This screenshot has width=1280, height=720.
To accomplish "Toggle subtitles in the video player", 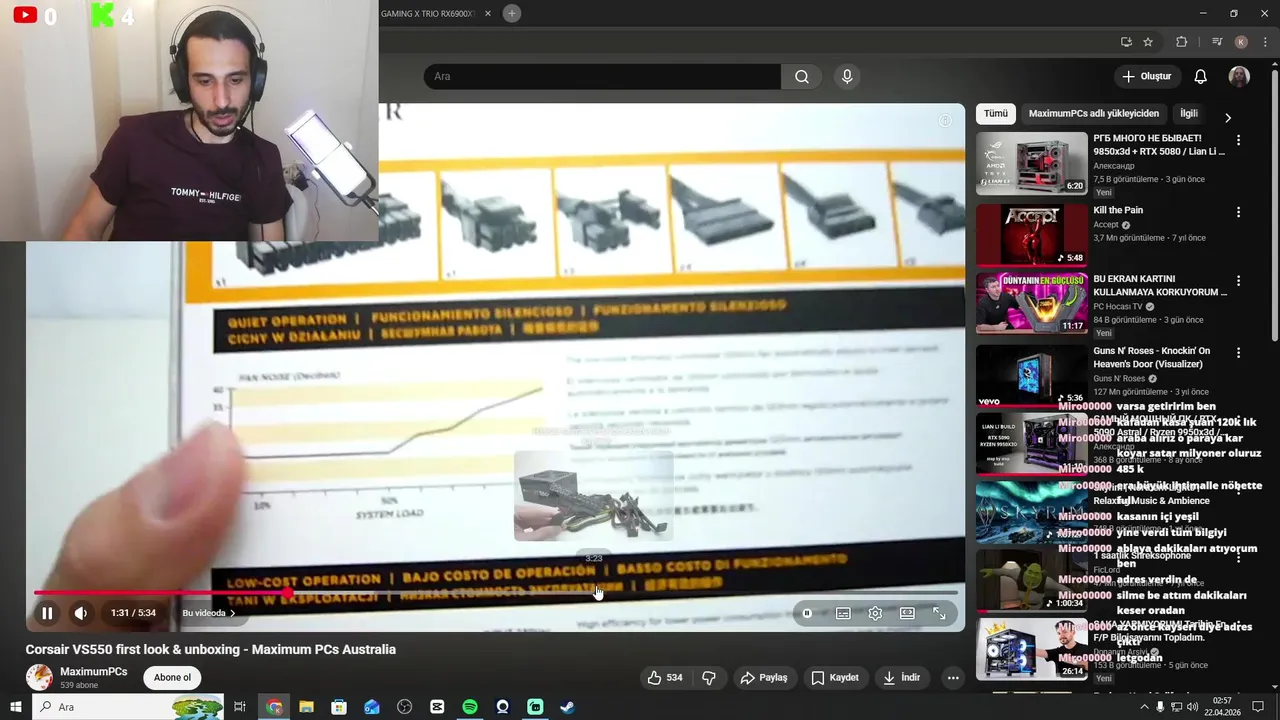I will (x=843, y=613).
